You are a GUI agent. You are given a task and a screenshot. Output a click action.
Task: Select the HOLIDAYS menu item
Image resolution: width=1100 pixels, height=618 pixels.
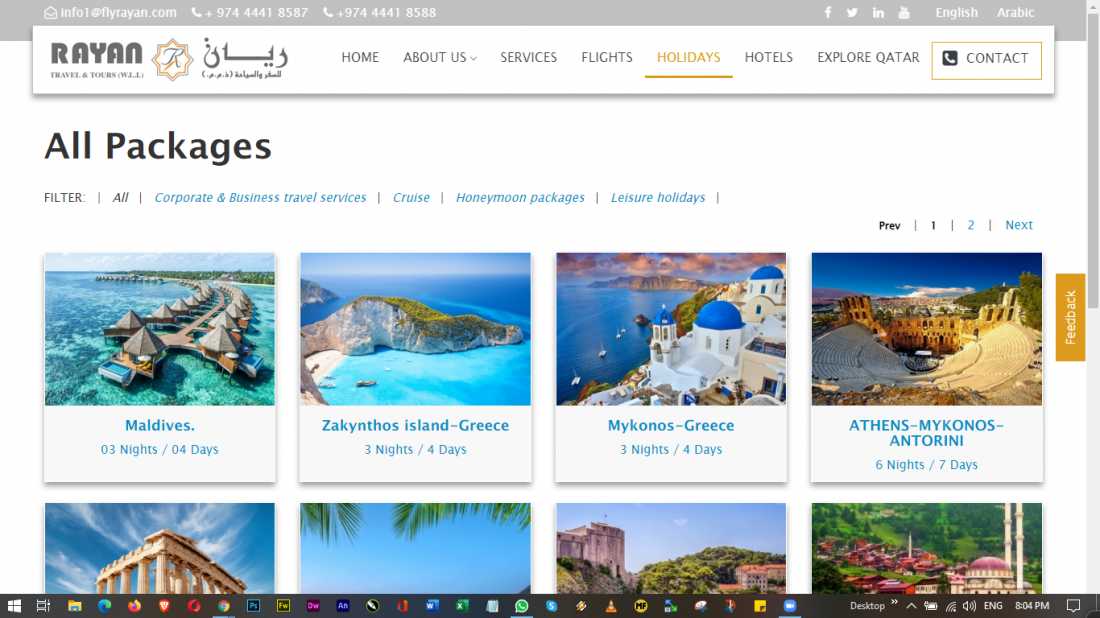tap(688, 58)
